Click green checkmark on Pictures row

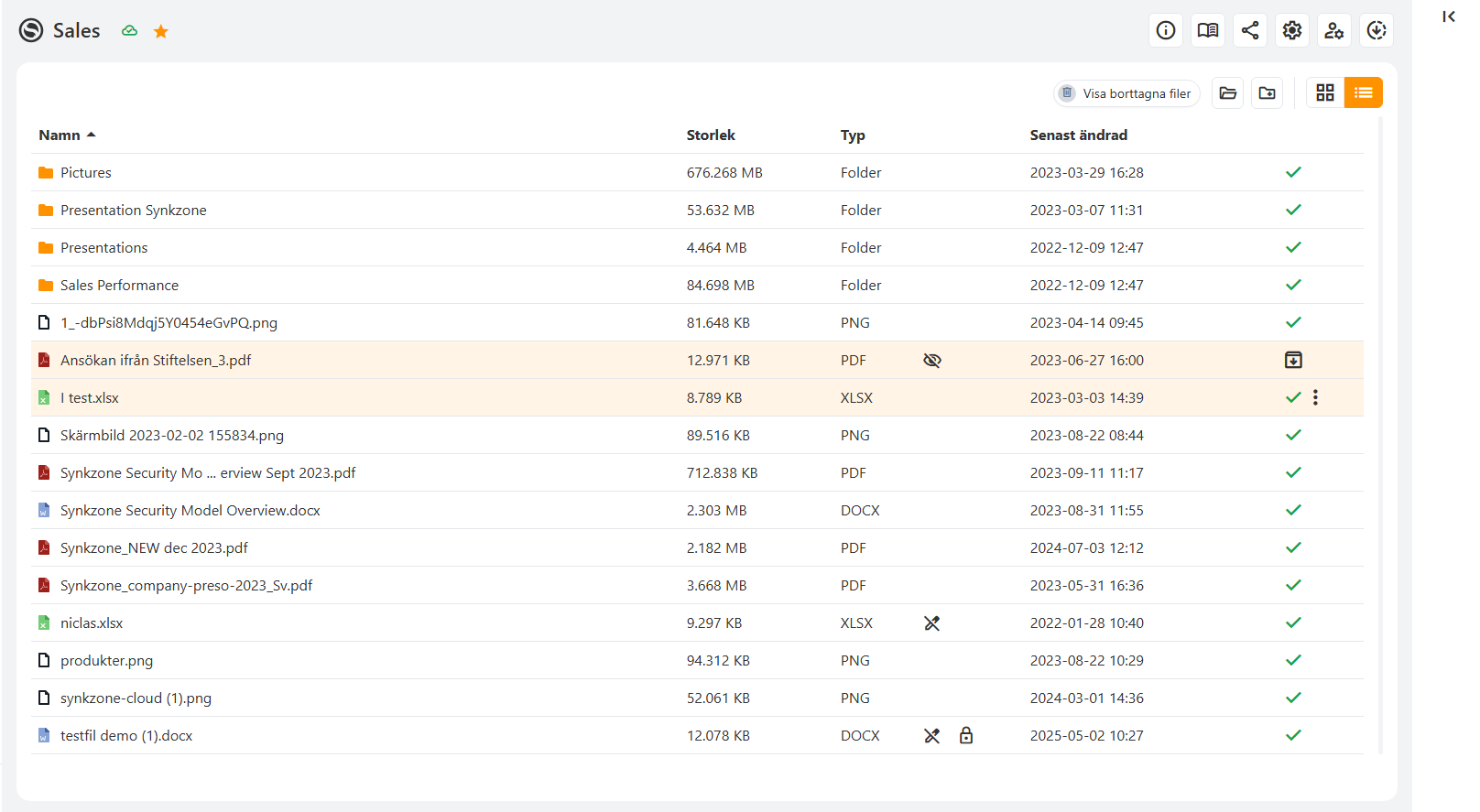coord(1293,172)
